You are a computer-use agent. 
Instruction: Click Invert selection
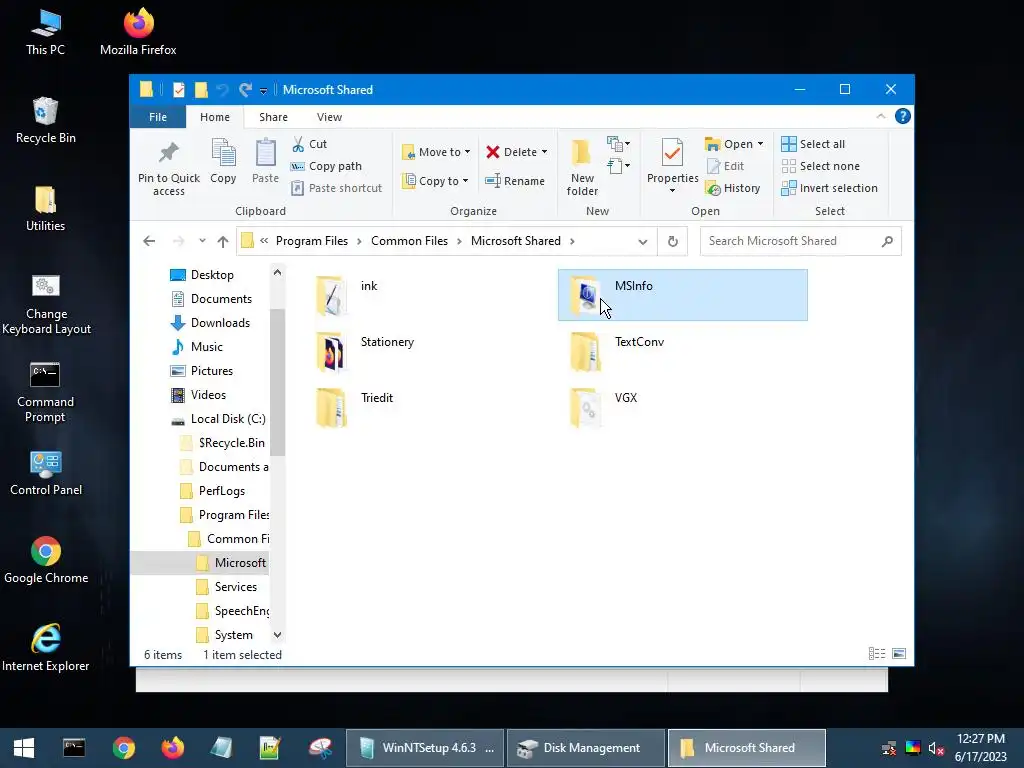(829, 188)
